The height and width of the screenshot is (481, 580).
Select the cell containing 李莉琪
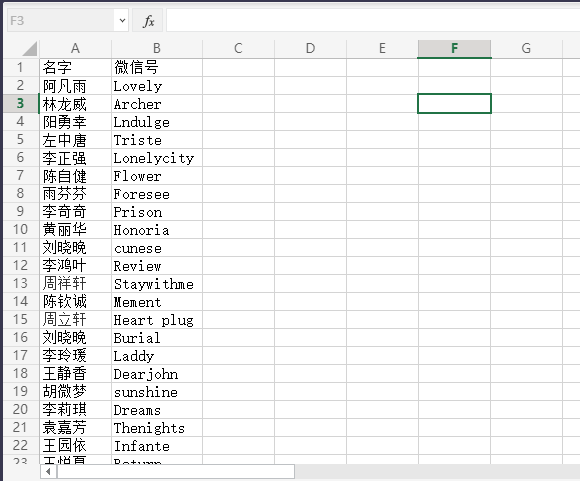(x=75, y=409)
